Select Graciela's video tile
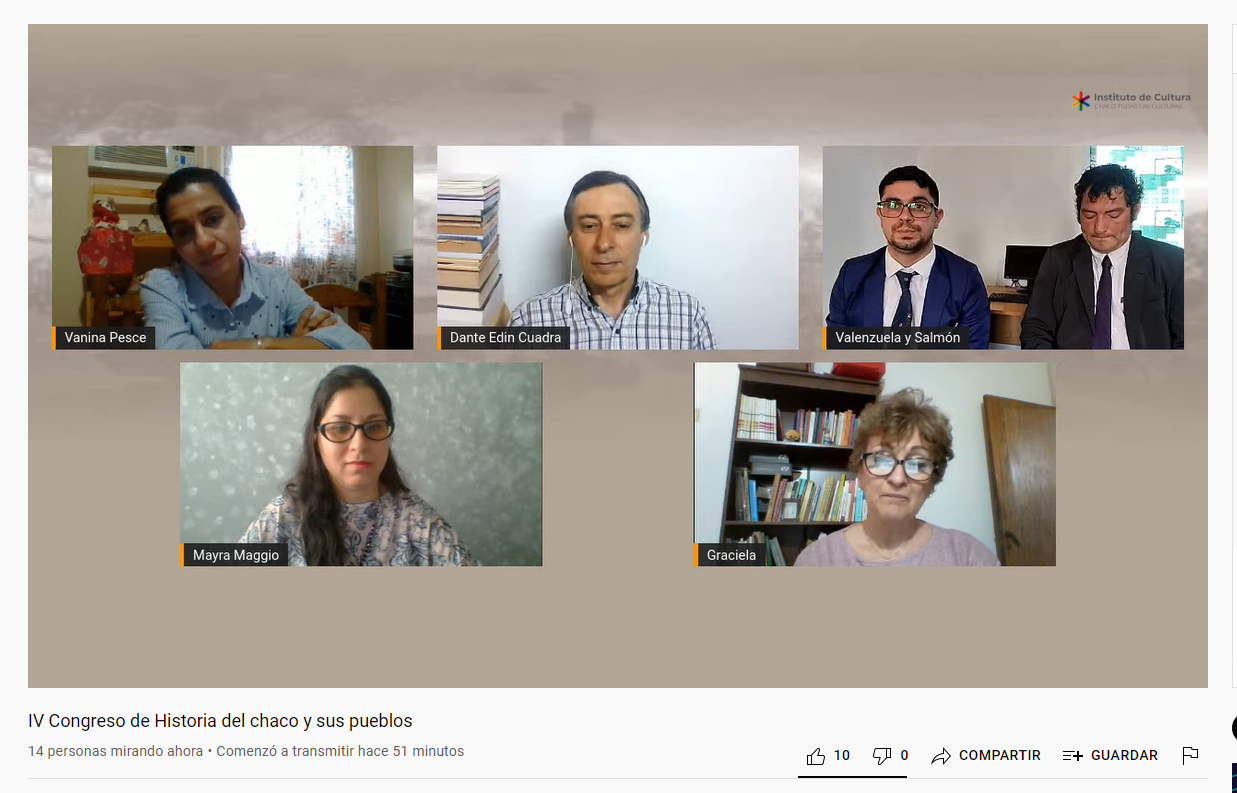 [x=875, y=464]
